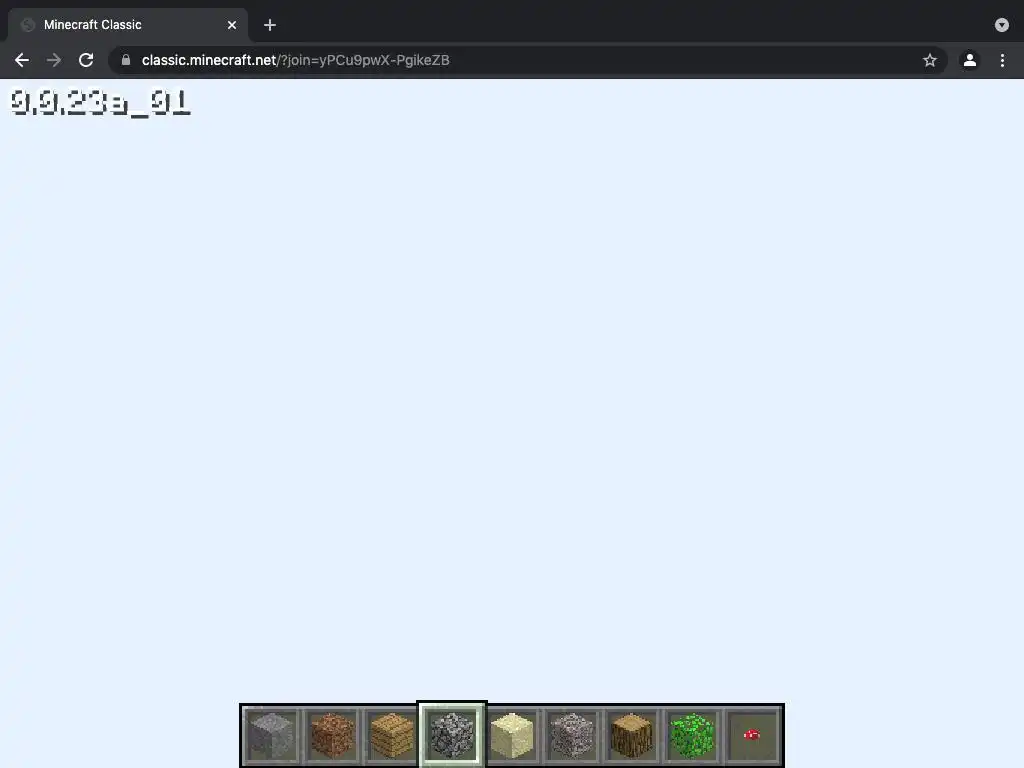This screenshot has width=1024, height=768.
Task: Select the wood log block in hotbar
Action: (632, 735)
